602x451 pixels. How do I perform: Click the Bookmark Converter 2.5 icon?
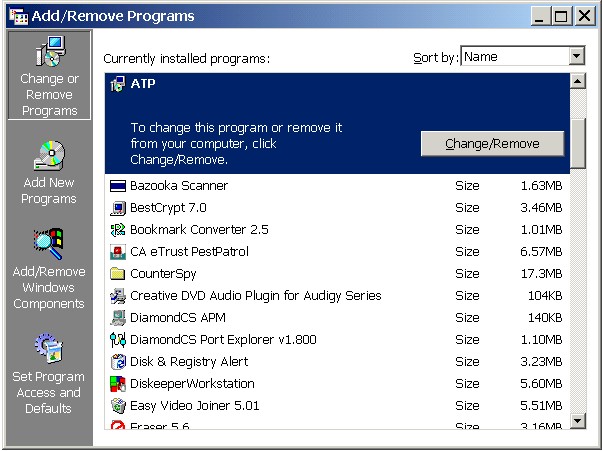(x=117, y=230)
